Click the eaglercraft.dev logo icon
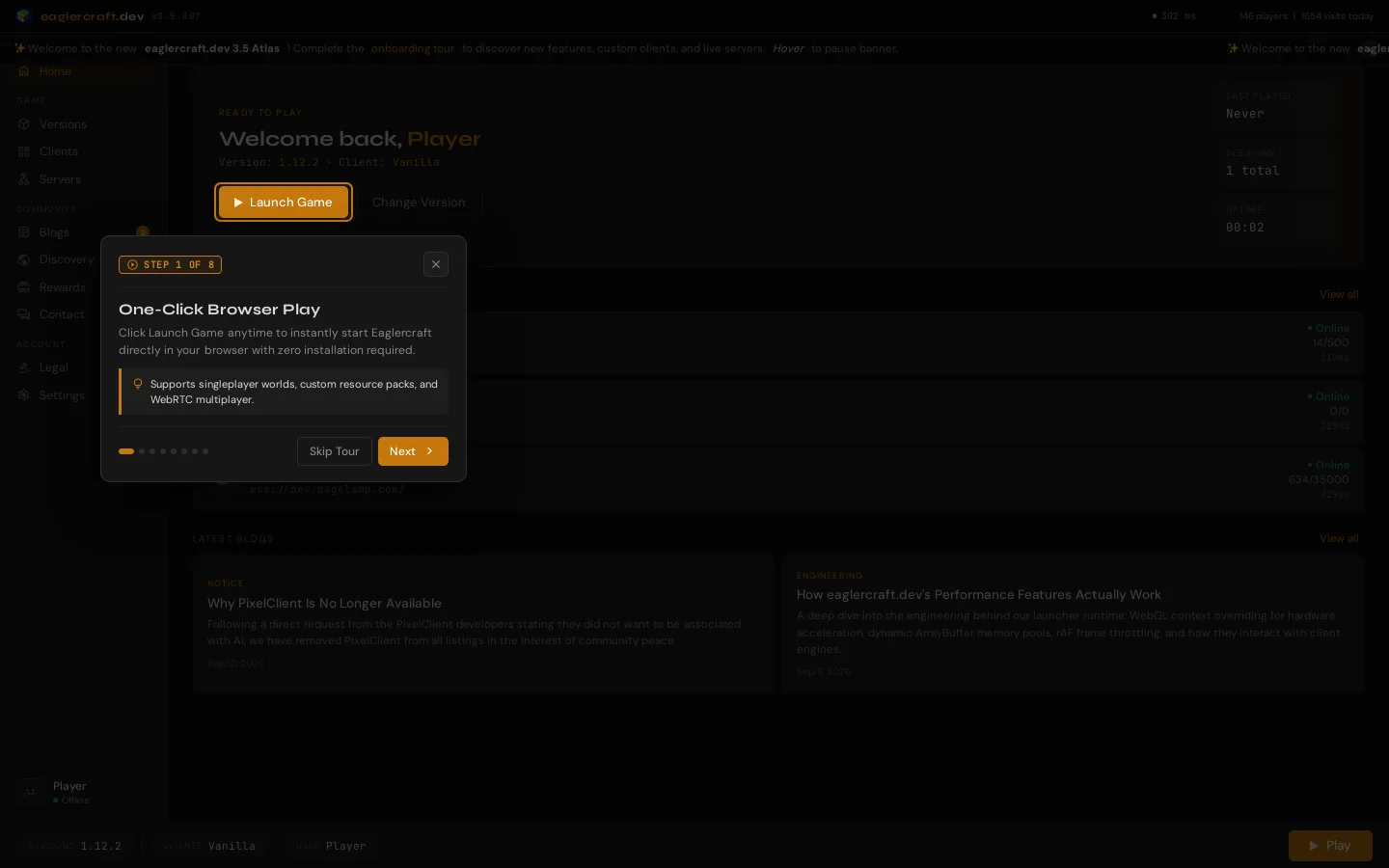The height and width of the screenshot is (868, 1389). point(23,16)
